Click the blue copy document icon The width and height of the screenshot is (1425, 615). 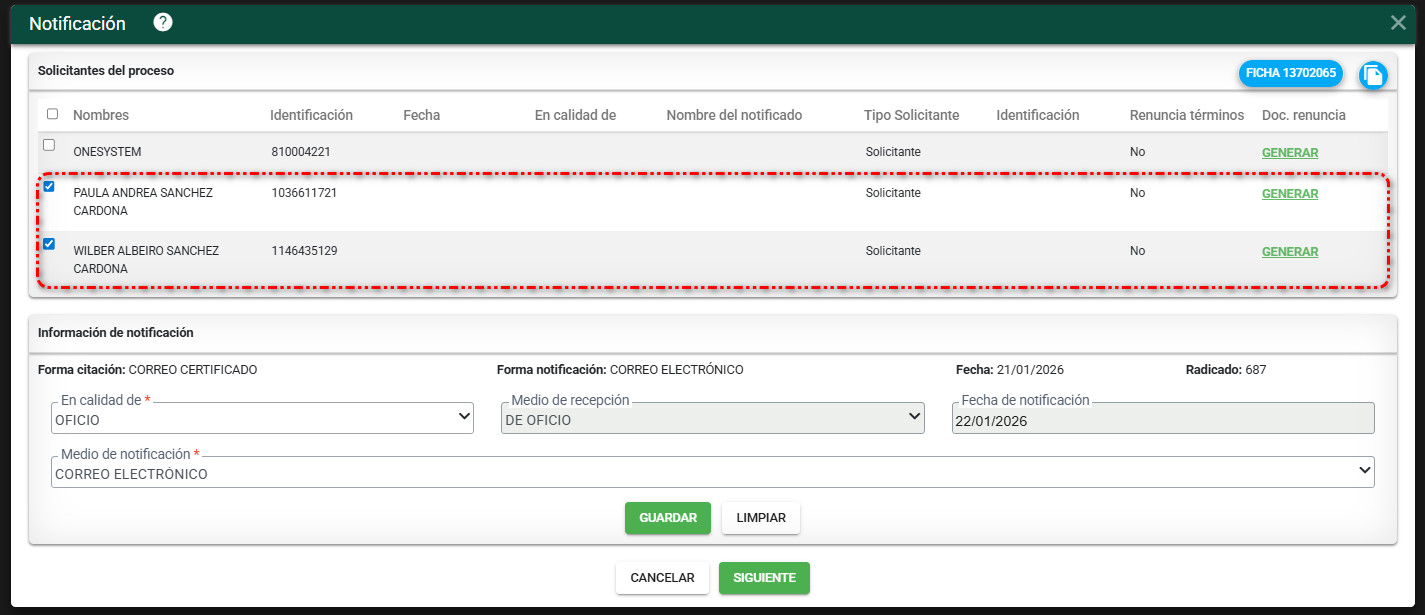coord(1373,75)
